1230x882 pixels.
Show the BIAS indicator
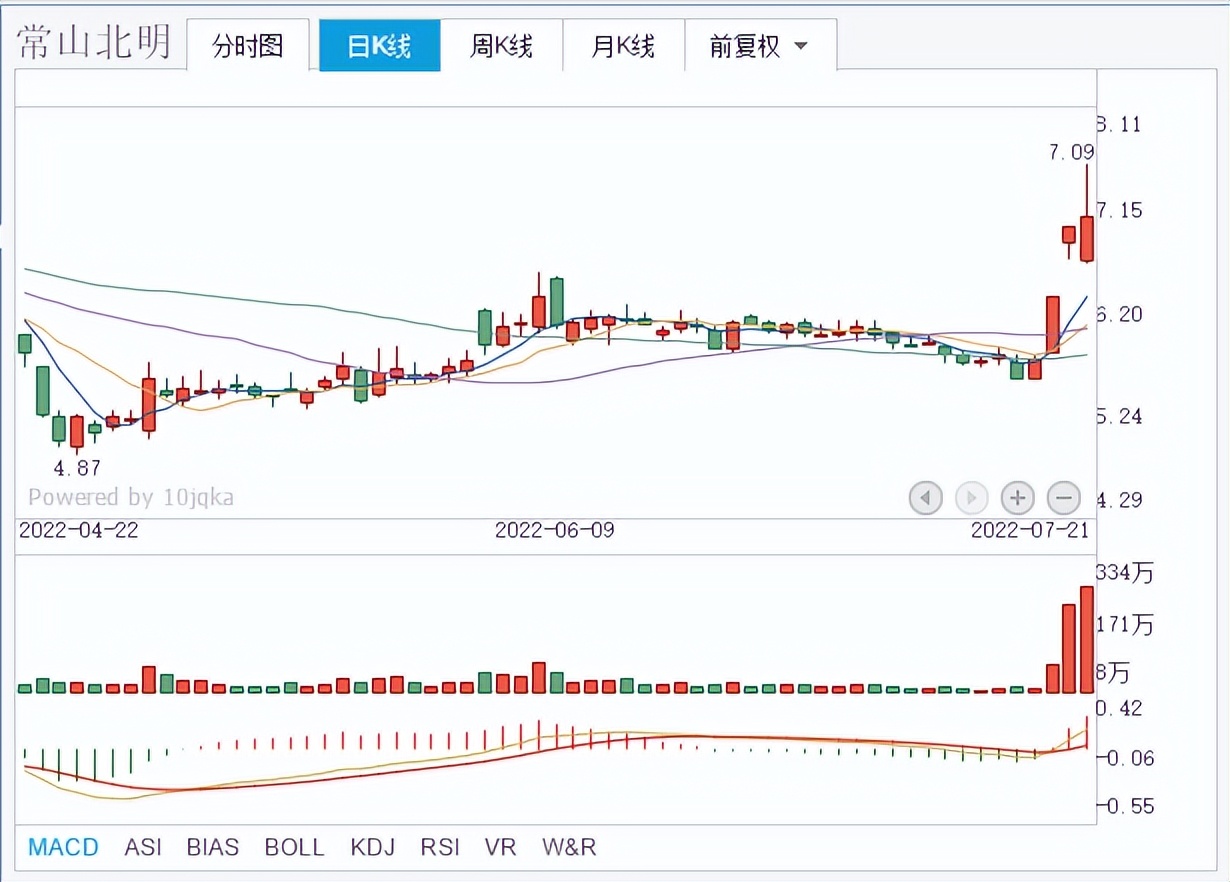[212, 848]
